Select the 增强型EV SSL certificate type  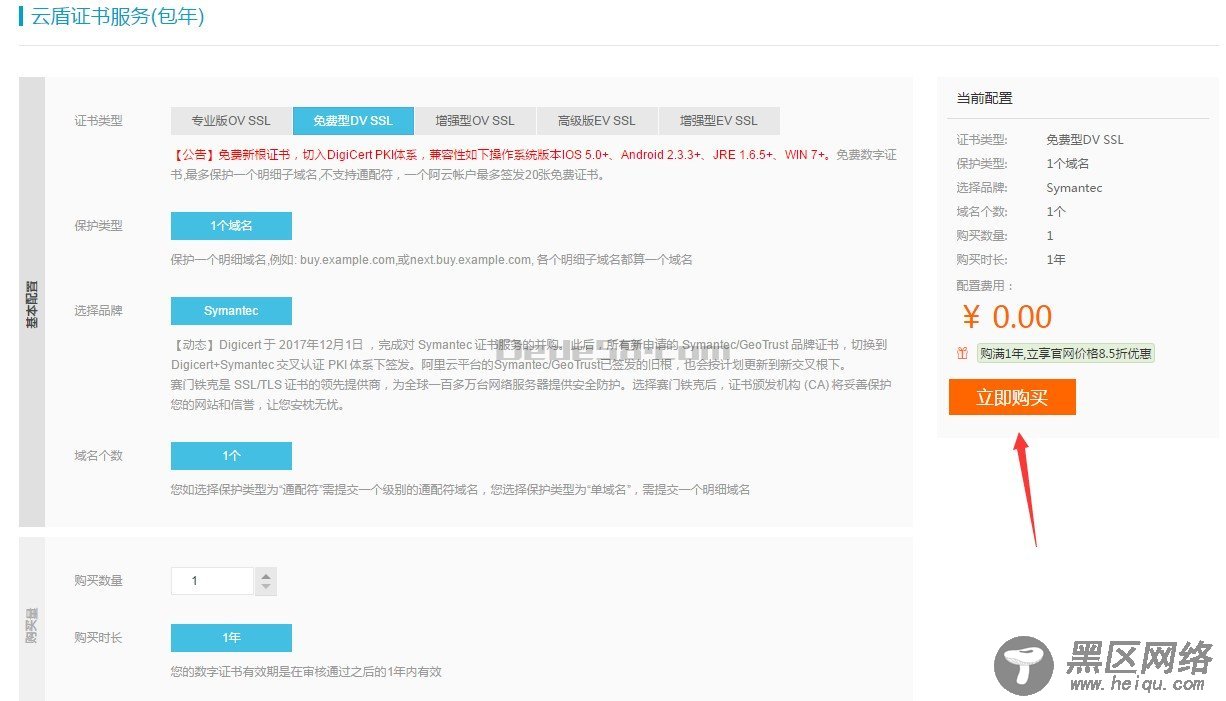pyautogui.click(x=719, y=121)
